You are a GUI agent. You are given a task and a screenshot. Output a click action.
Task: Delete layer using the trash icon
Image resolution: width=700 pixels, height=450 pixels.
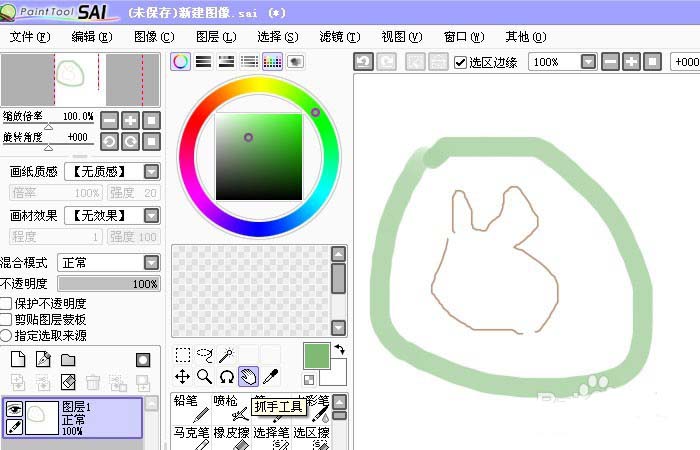[x=93, y=382]
